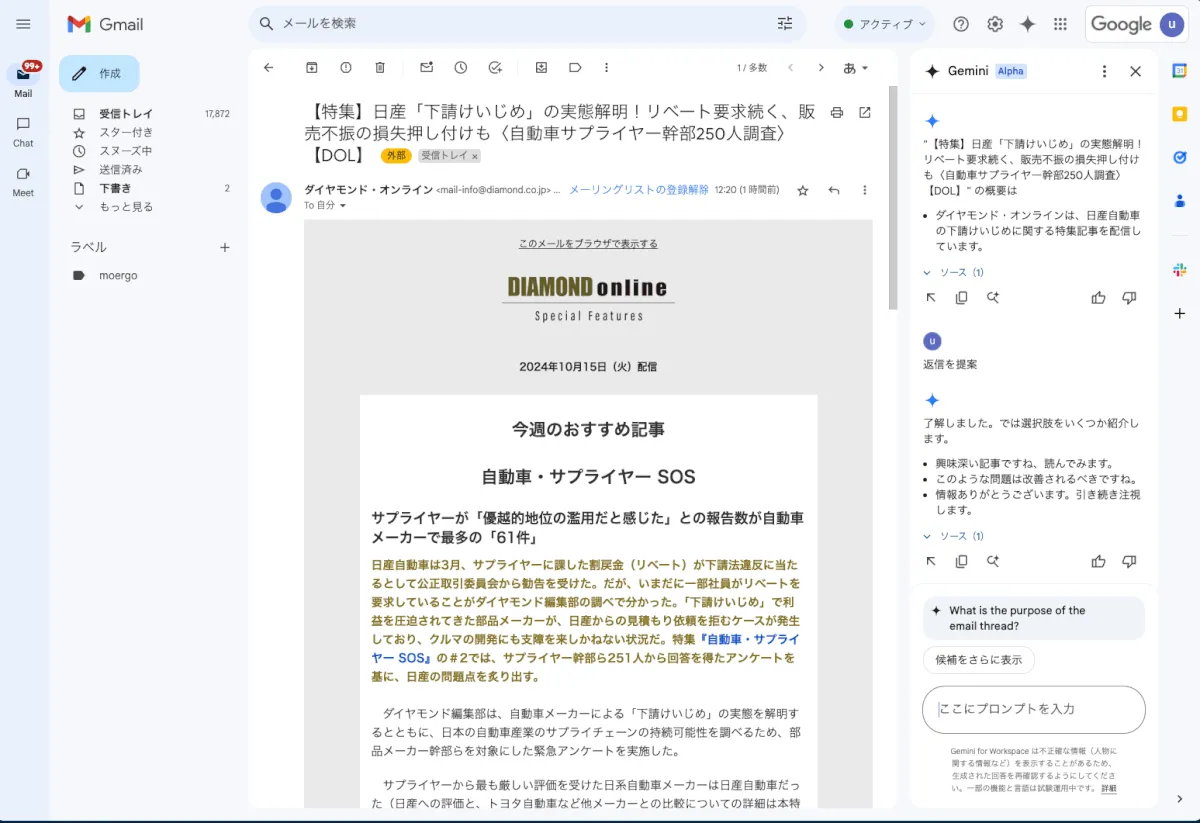Viewport: 1200px width, 823px height.
Task: Report this email as spam
Action: [346, 67]
